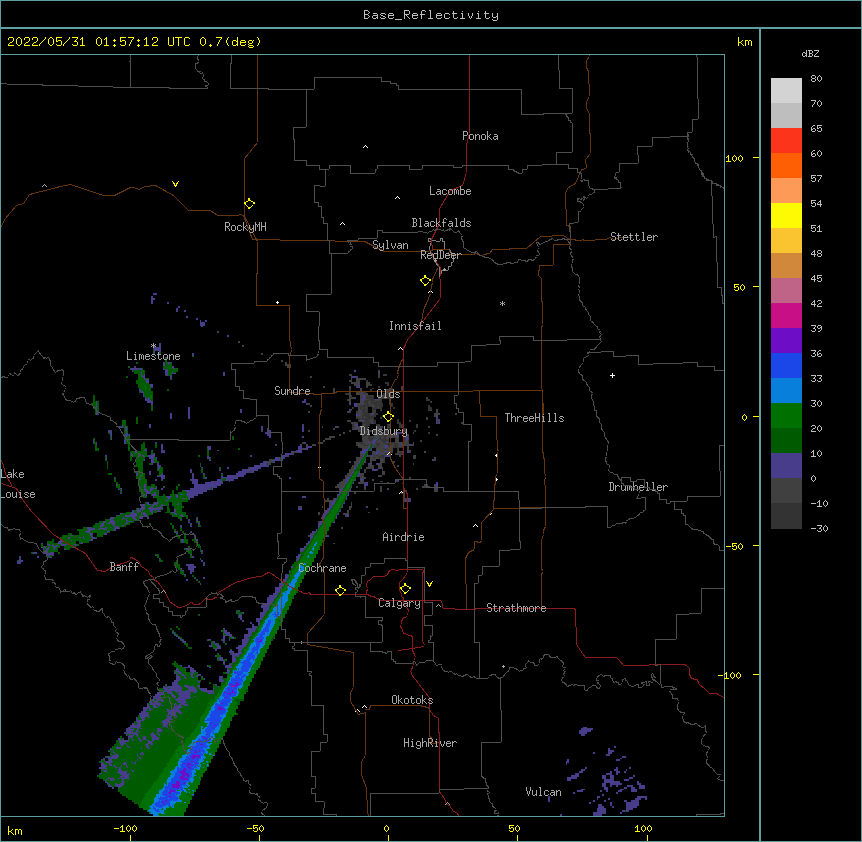Viewport: 862px width, 842px height.
Task: Click the Lake Louise label
Action: [18, 484]
